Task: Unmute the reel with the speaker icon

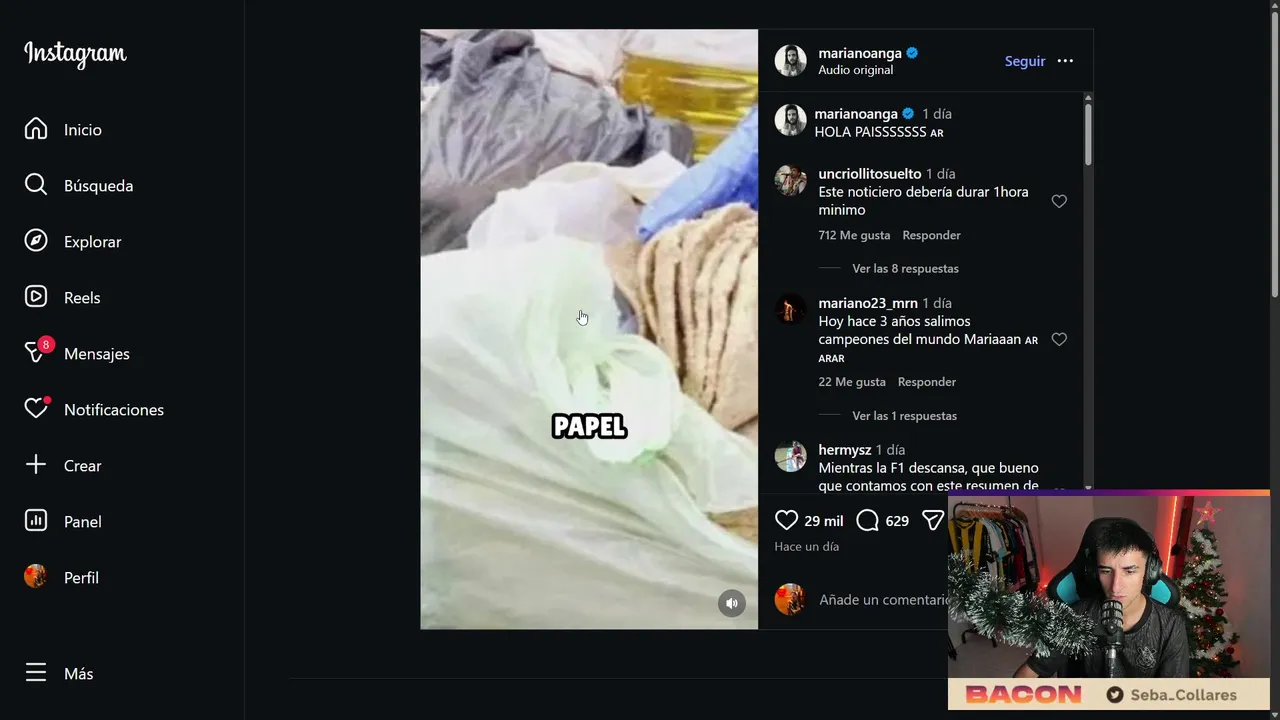Action: click(732, 603)
